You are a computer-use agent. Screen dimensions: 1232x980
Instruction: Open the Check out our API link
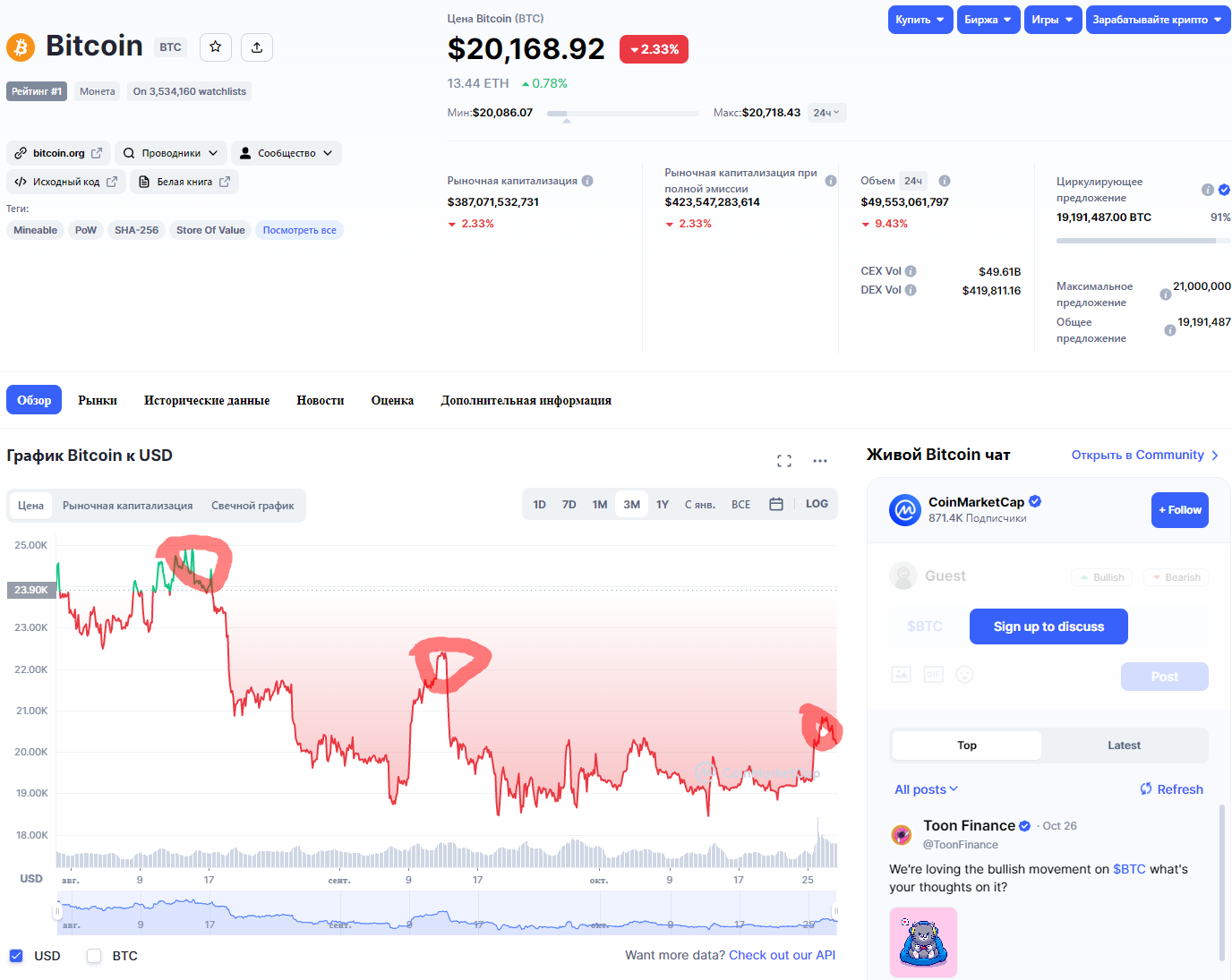click(782, 955)
